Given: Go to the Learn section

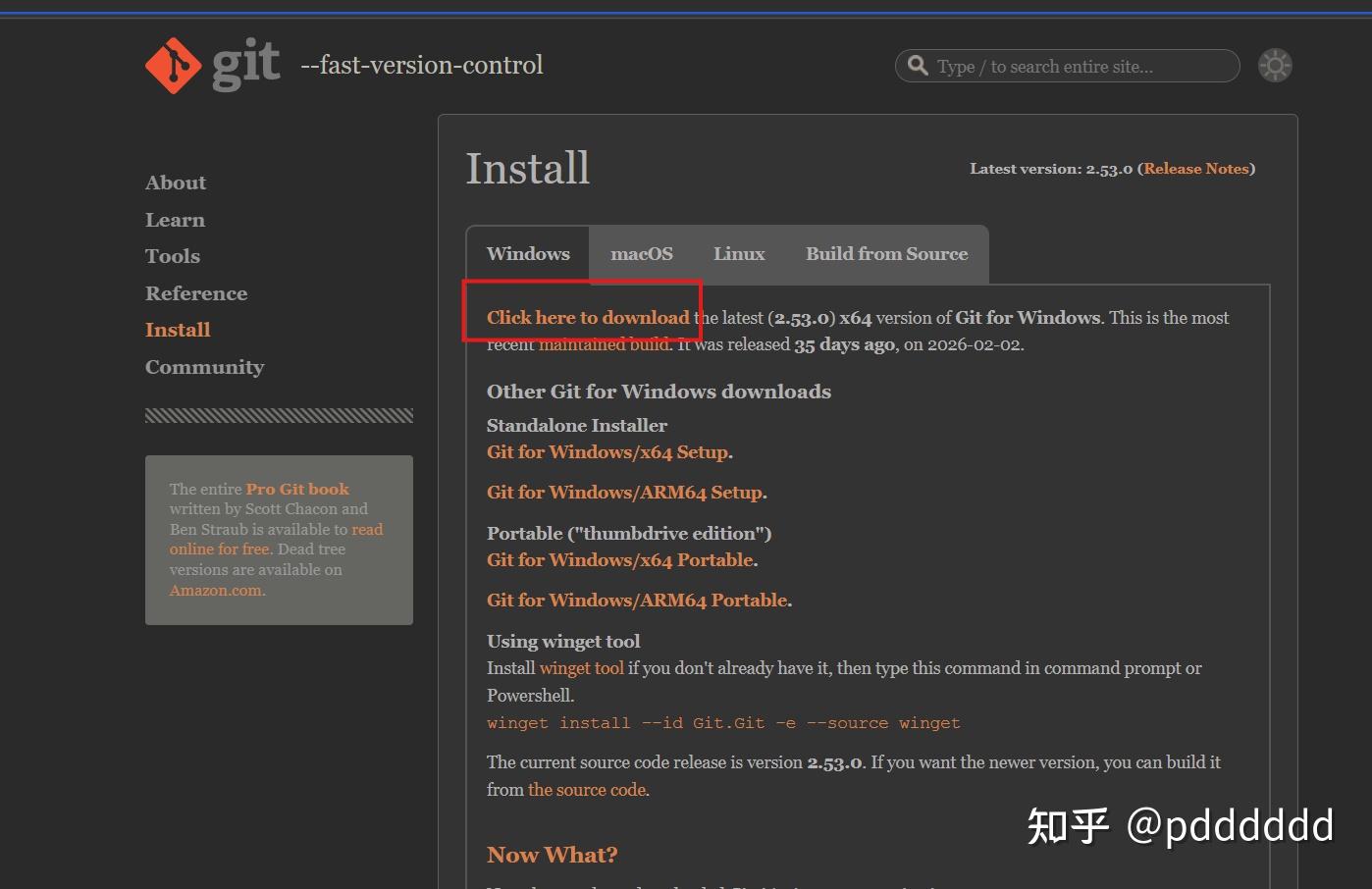Looking at the screenshot, I should click(175, 220).
